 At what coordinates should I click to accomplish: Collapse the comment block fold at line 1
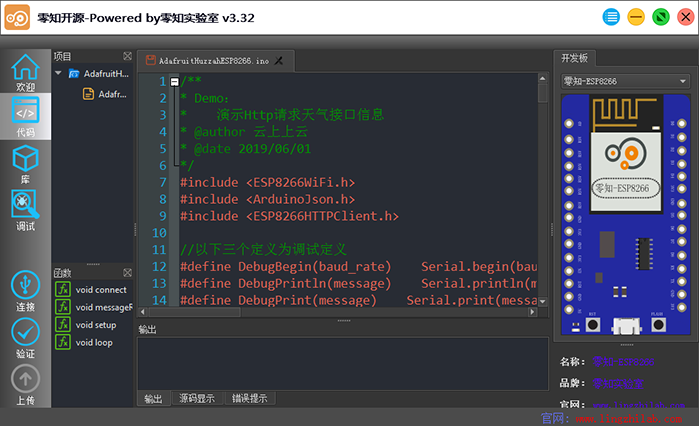click(x=174, y=82)
